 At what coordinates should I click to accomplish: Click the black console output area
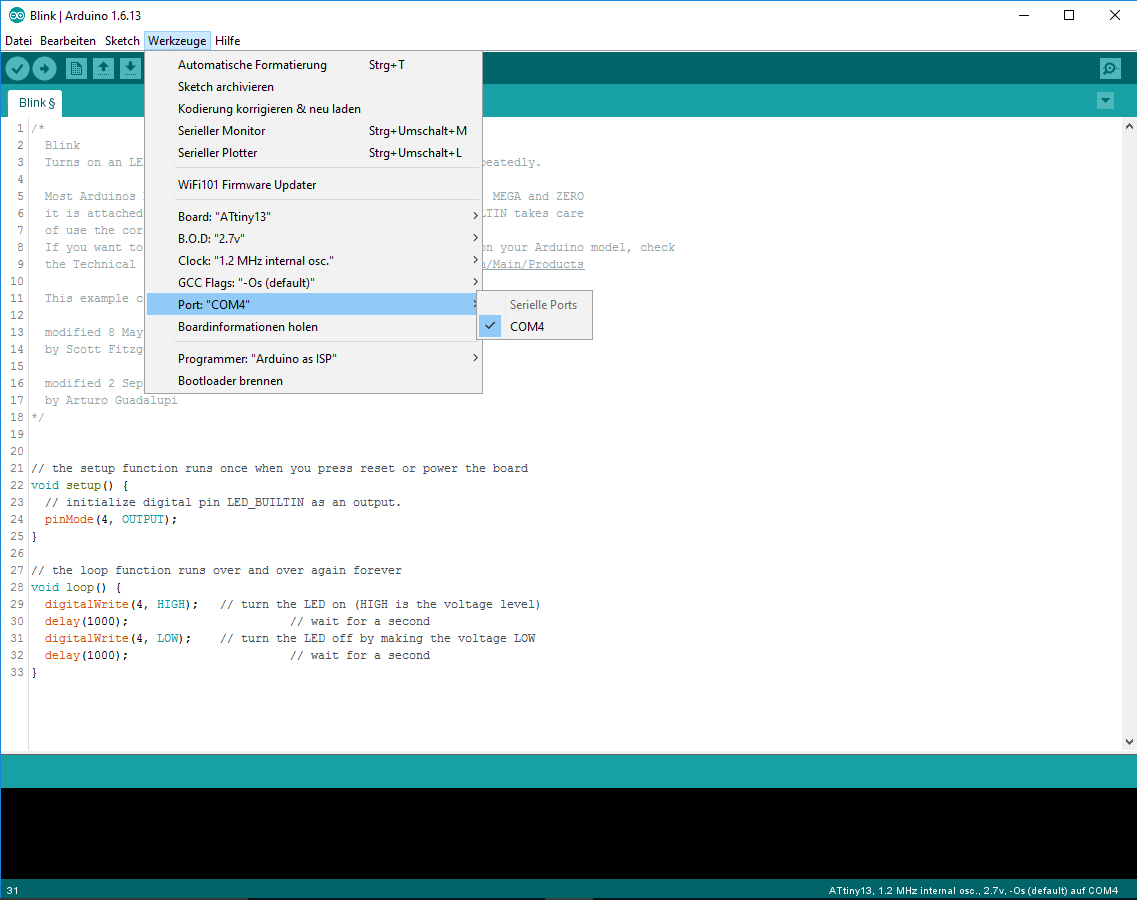(568, 833)
